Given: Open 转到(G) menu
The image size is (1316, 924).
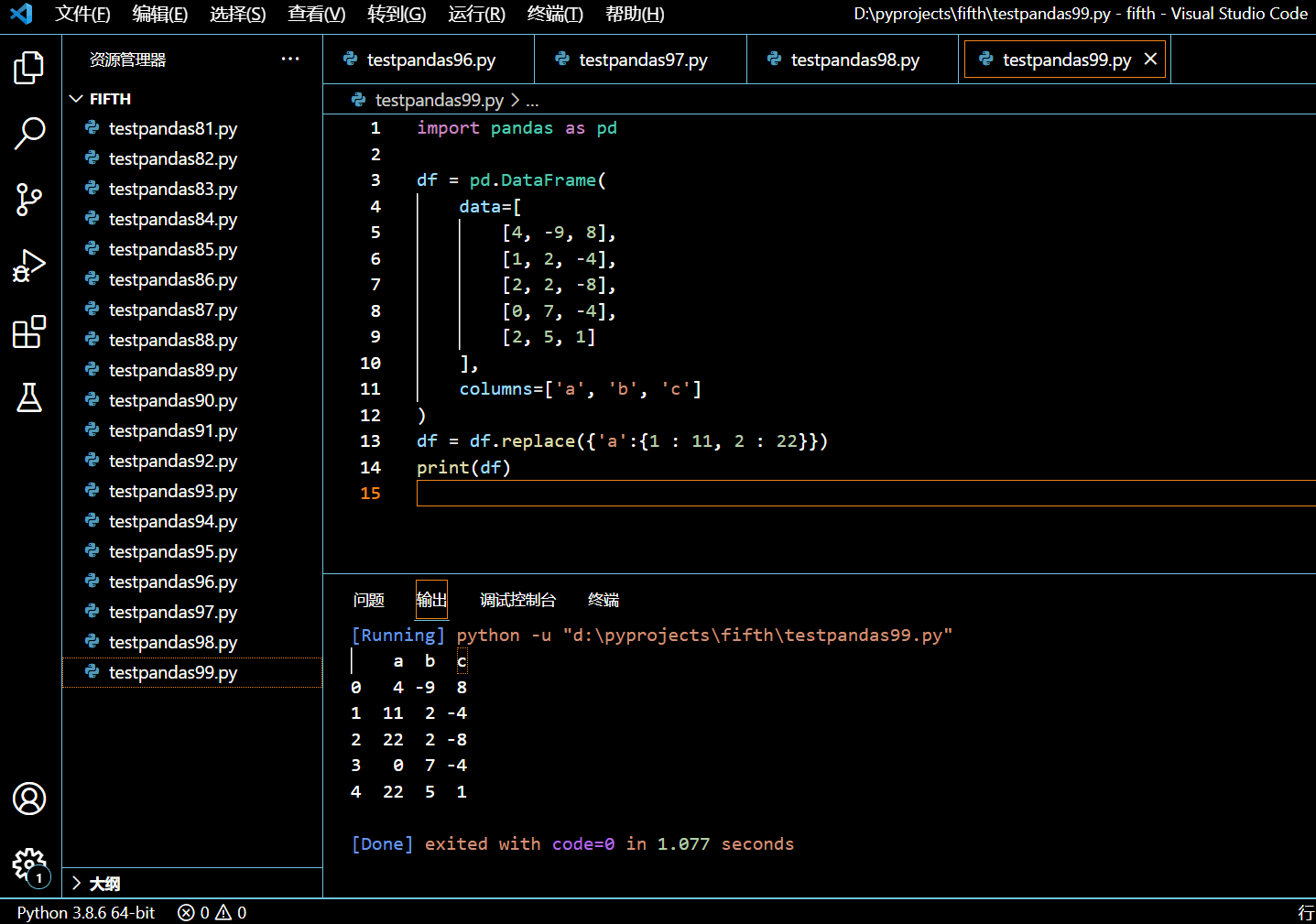Looking at the screenshot, I should coord(397,14).
